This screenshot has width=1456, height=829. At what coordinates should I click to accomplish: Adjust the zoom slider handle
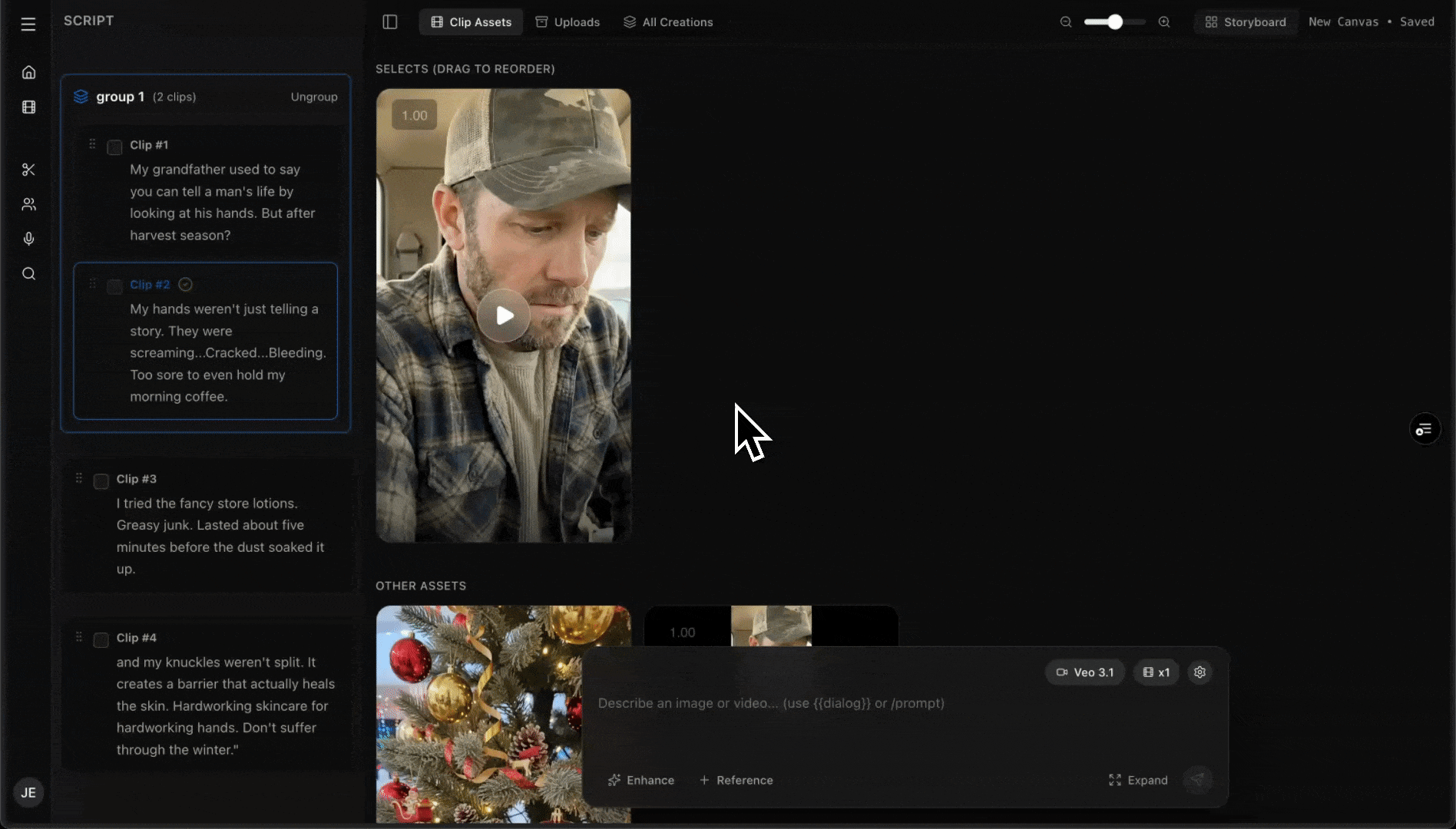(1115, 22)
